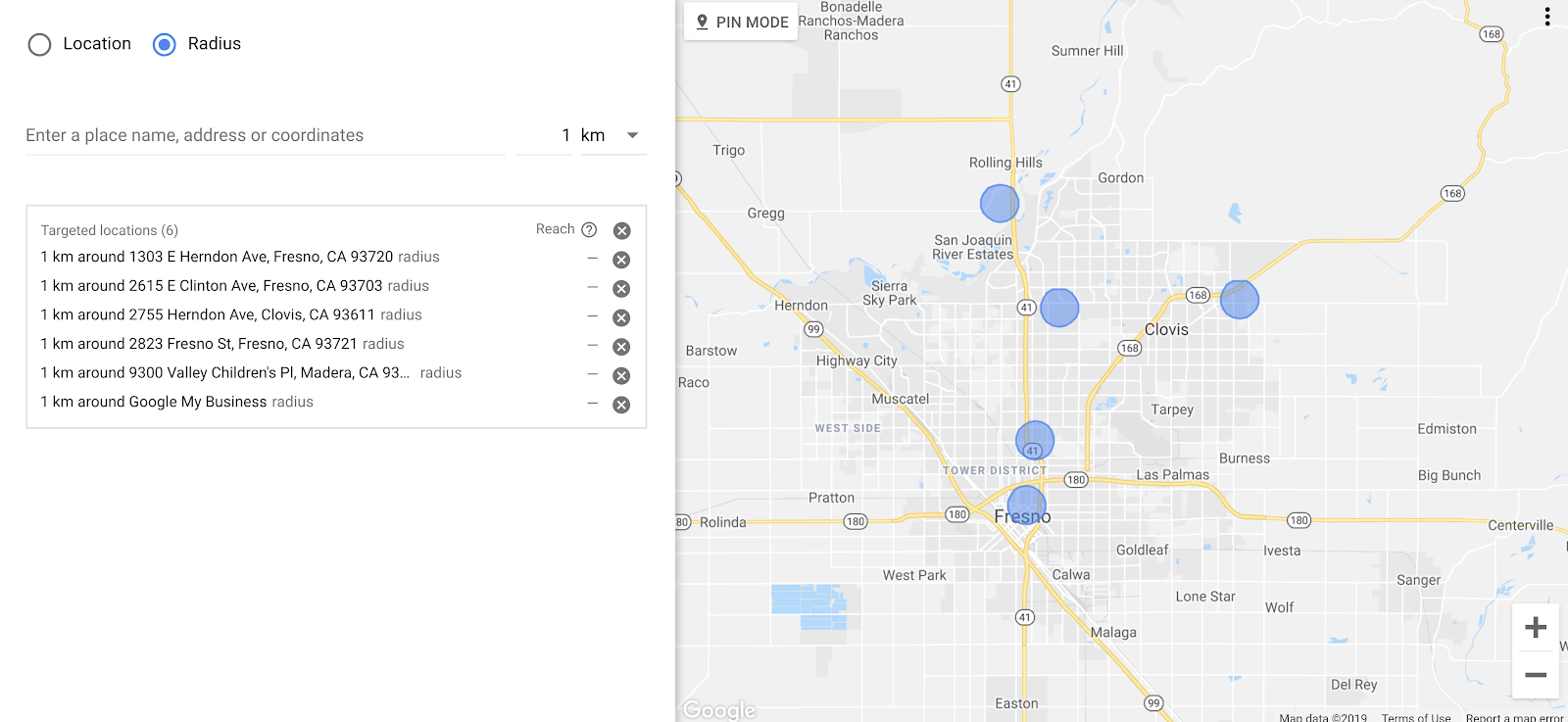Remove the Google My Business radius location

pos(621,405)
